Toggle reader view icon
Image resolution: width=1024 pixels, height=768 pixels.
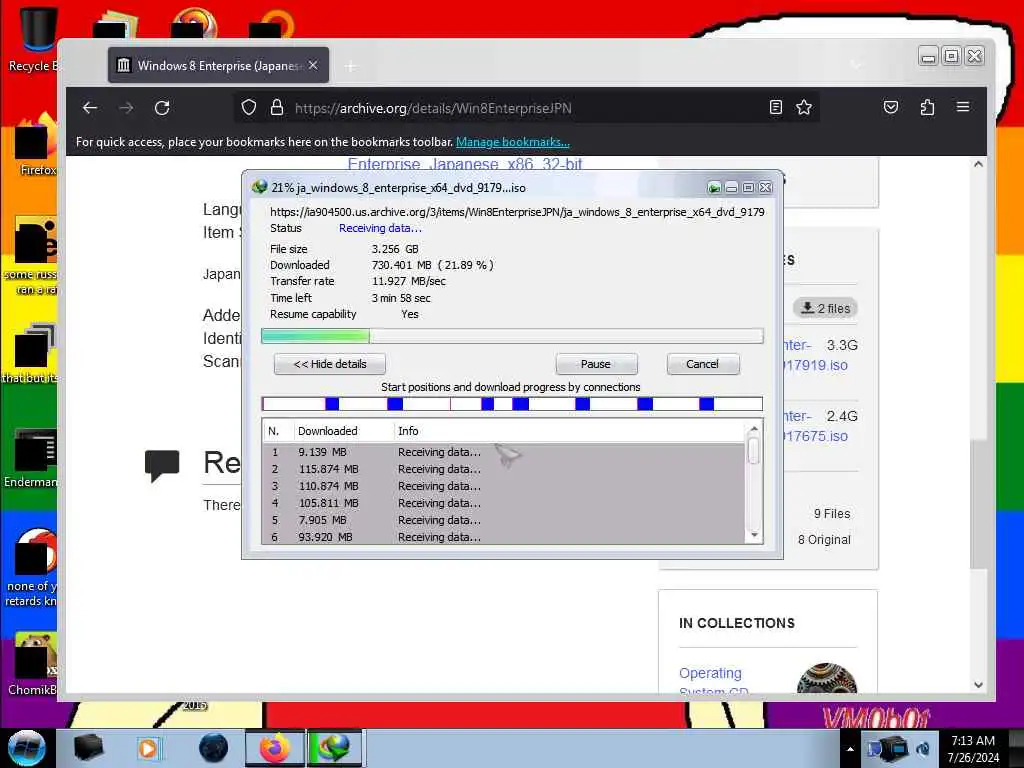pos(776,107)
